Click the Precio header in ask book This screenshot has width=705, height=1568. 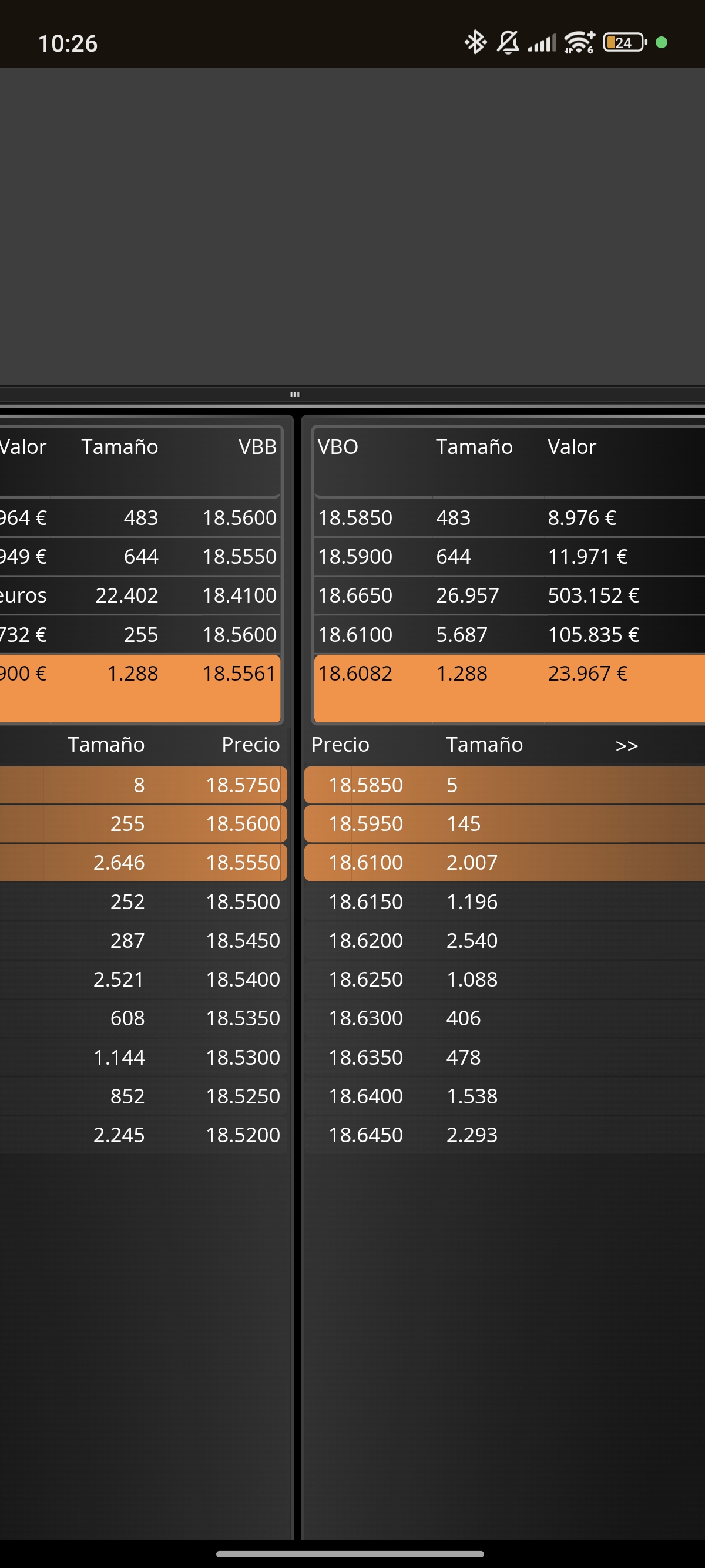pyautogui.click(x=340, y=745)
